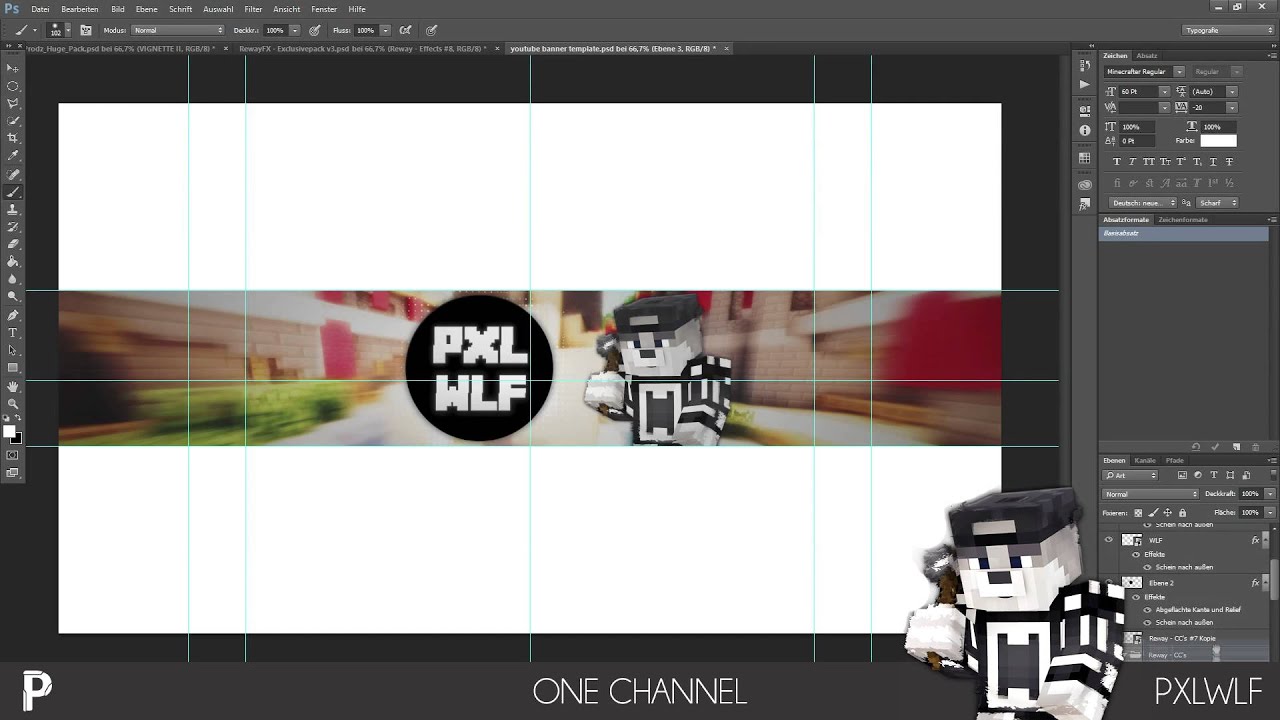
Task: Open the Modus blend mode dropdown
Action: [x=178, y=30]
